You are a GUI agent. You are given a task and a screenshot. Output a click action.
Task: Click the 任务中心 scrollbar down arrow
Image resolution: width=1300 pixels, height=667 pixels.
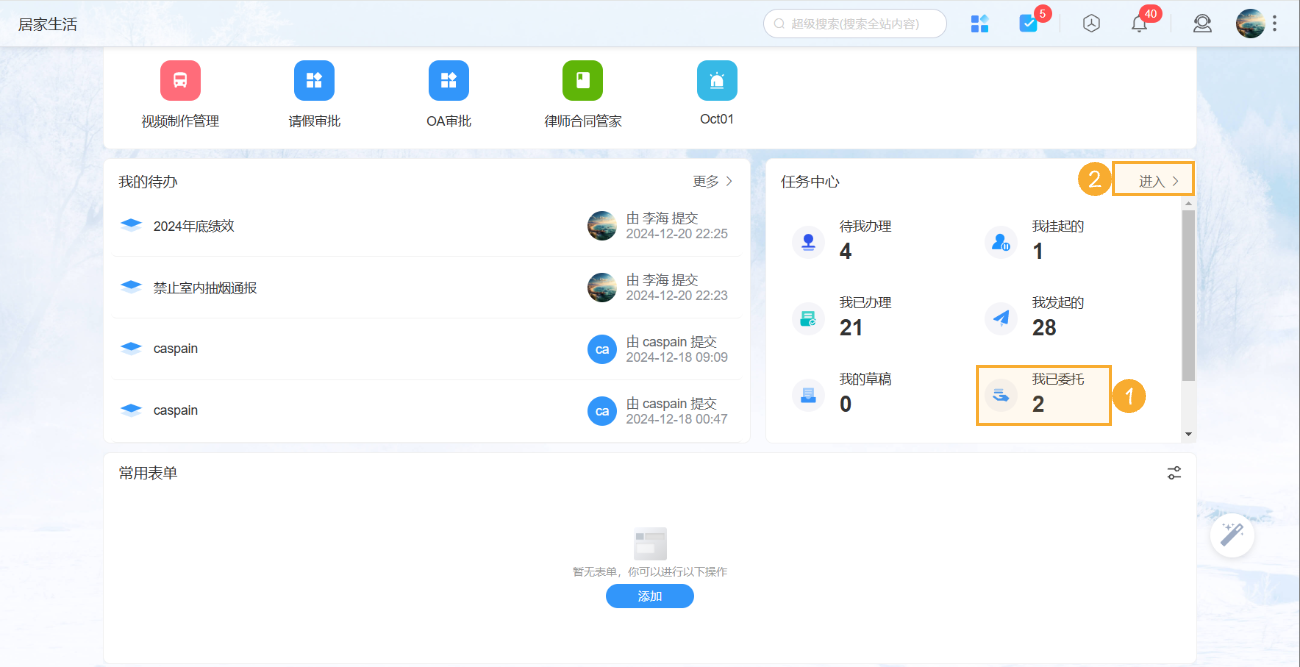[x=1188, y=434]
